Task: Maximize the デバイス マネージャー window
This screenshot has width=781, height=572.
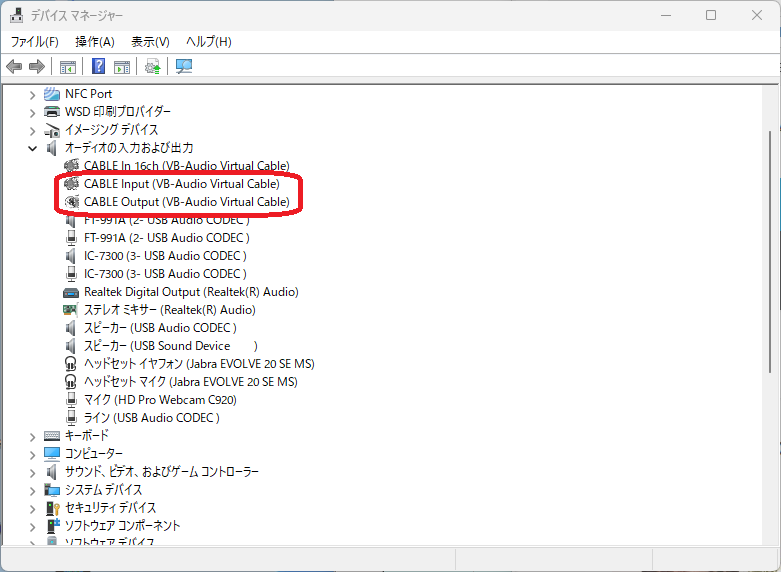Action: [711, 15]
